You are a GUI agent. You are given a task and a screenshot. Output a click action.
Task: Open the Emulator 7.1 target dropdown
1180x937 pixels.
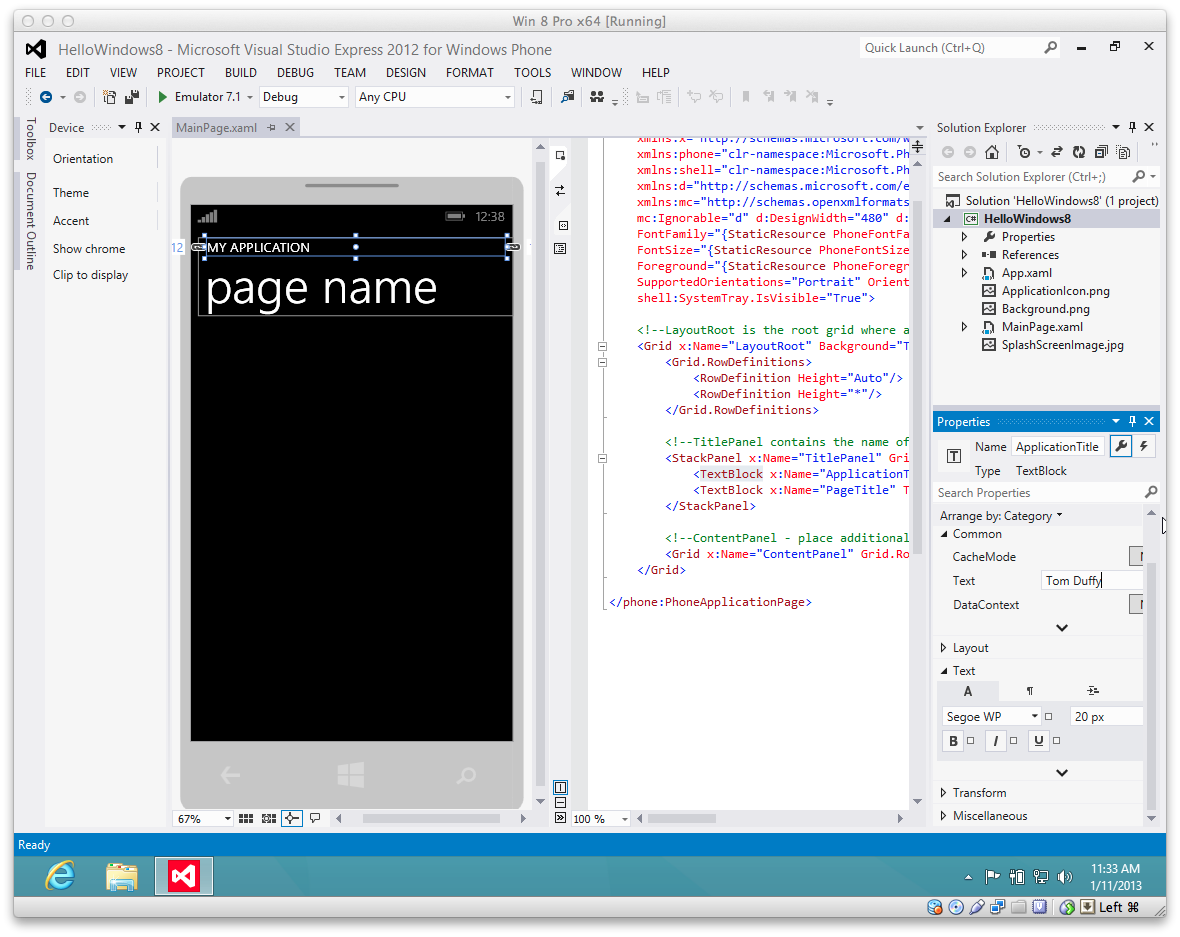(251, 97)
